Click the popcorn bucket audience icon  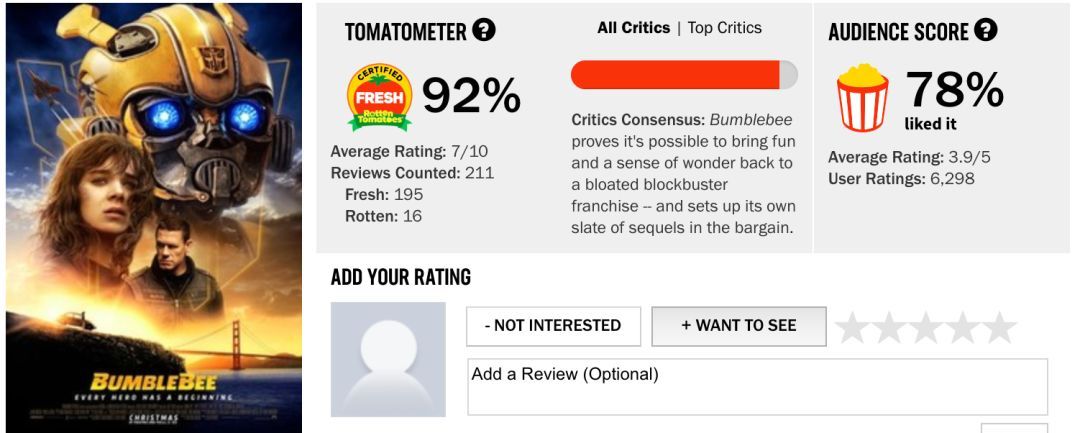tap(862, 97)
